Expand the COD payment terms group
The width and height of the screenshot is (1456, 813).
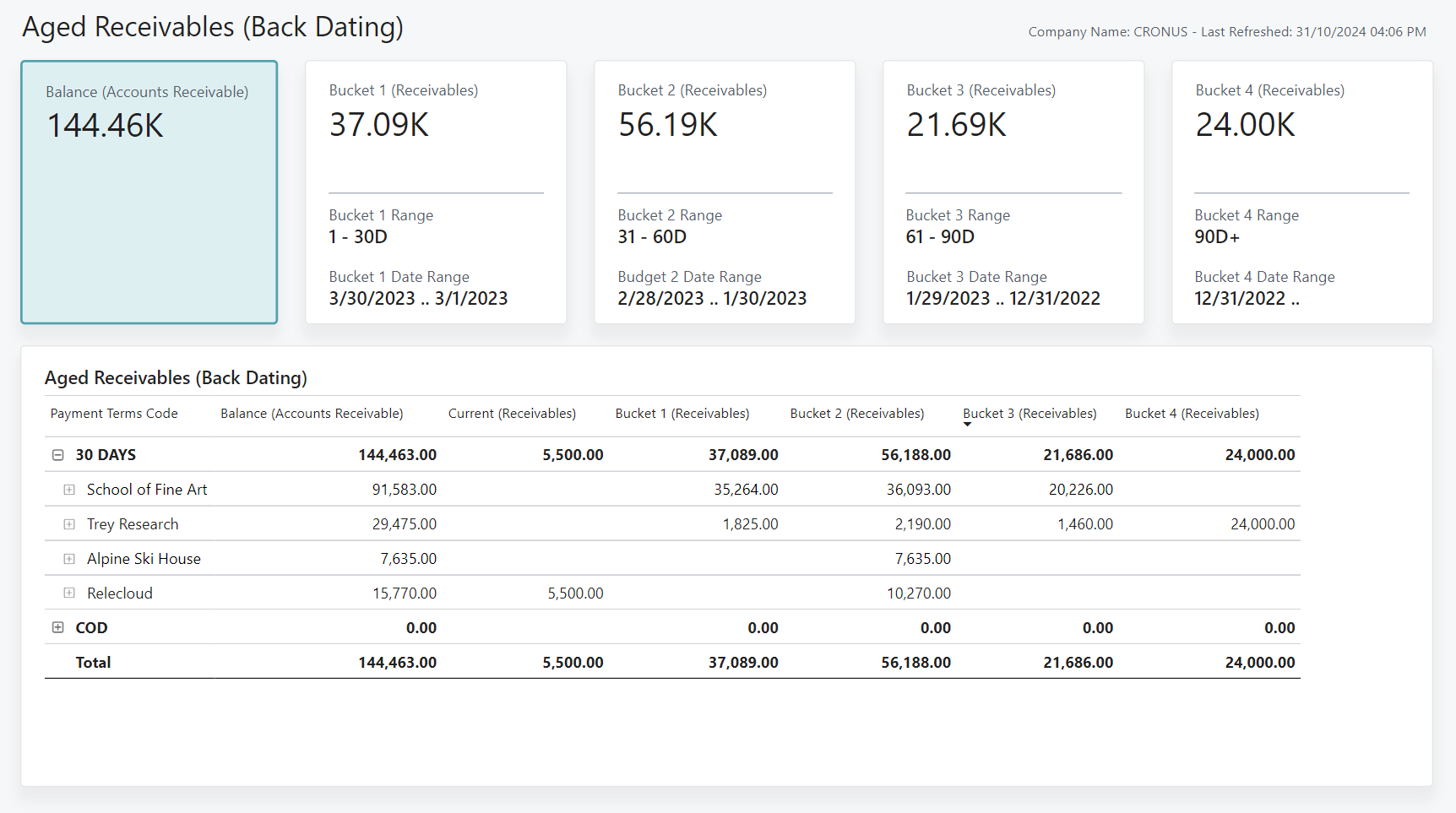pos(57,627)
